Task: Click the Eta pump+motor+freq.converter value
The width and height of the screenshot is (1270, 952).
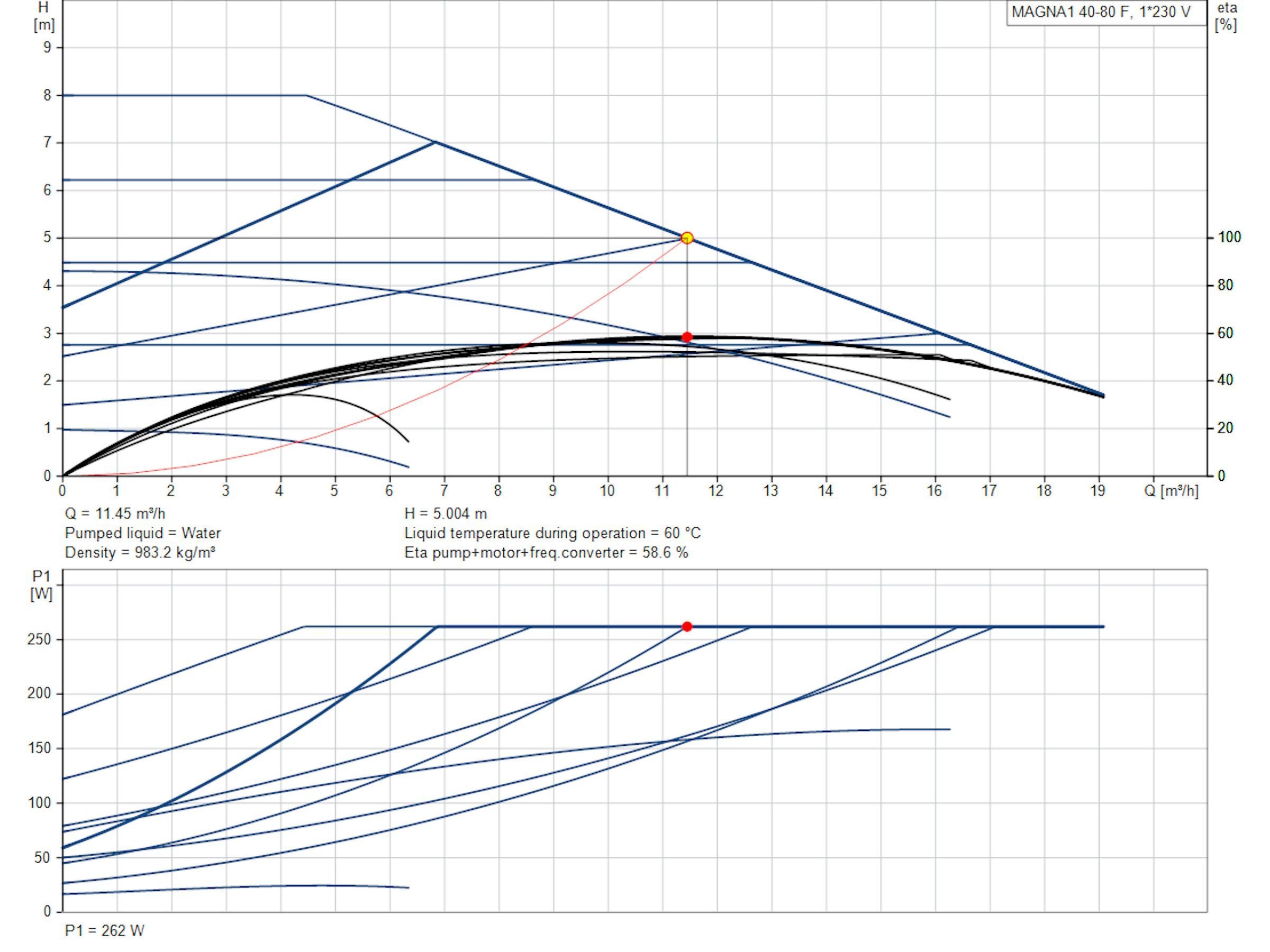Action: (x=546, y=552)
